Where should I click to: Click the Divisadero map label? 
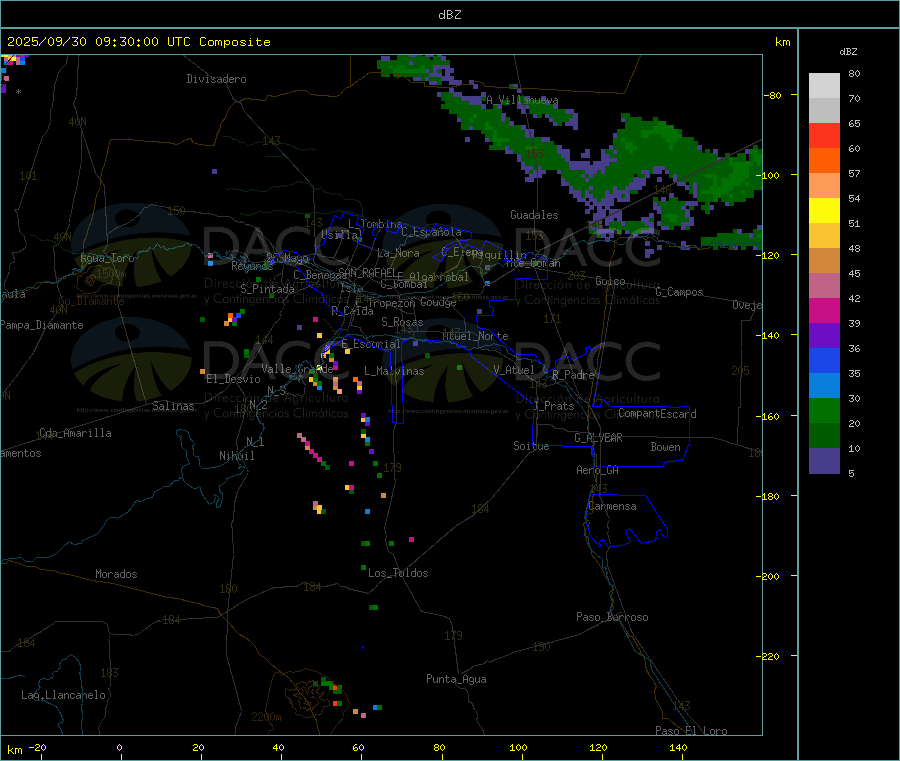(x=216, y=79)
